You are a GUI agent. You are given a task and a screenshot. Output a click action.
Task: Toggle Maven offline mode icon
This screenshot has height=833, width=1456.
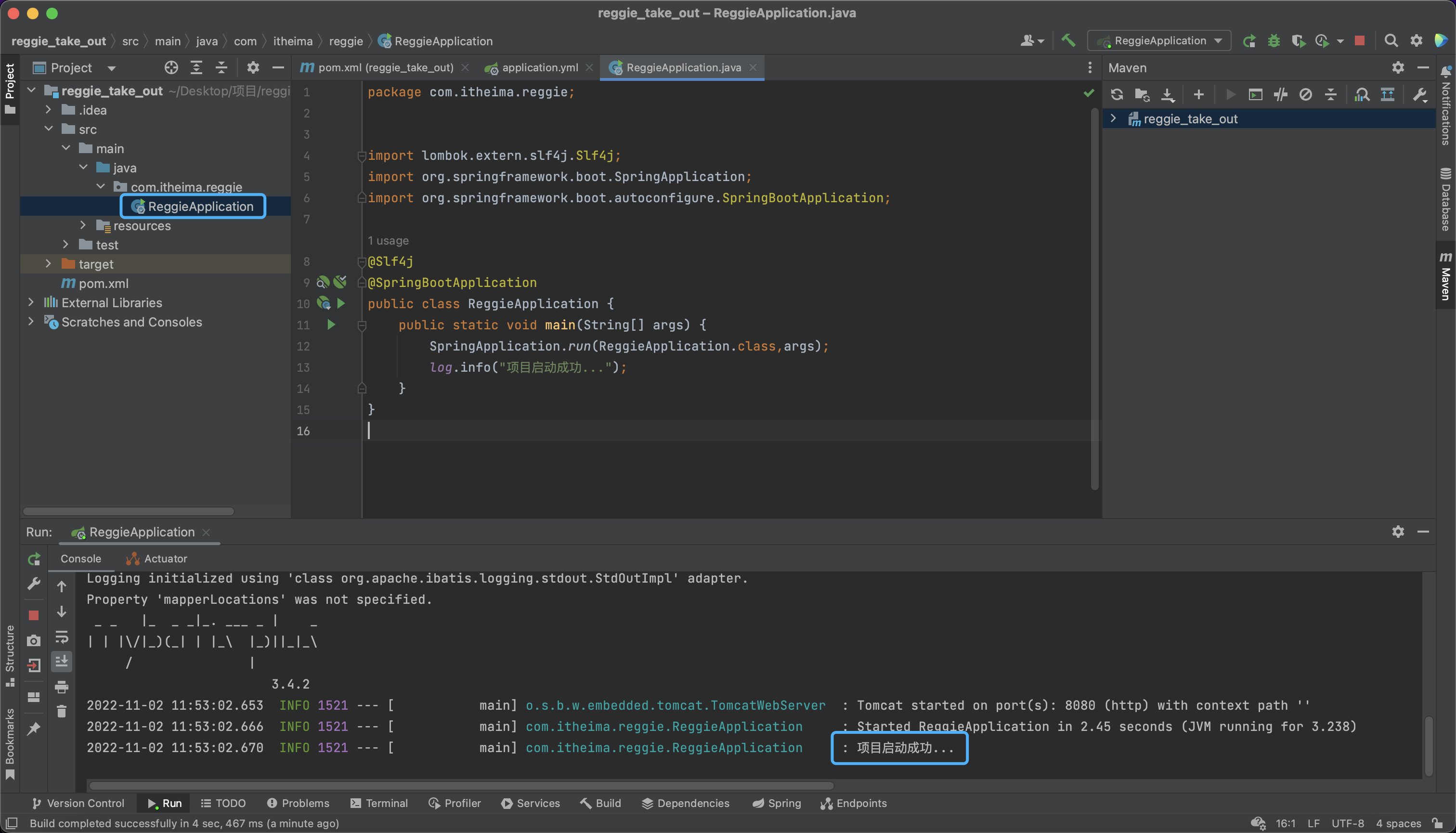coord(1280,94)
